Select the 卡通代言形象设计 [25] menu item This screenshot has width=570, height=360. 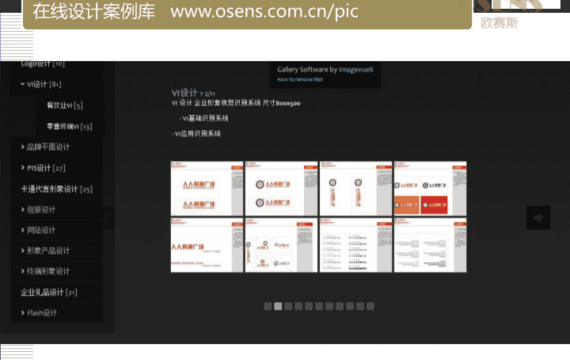[56, 189]
